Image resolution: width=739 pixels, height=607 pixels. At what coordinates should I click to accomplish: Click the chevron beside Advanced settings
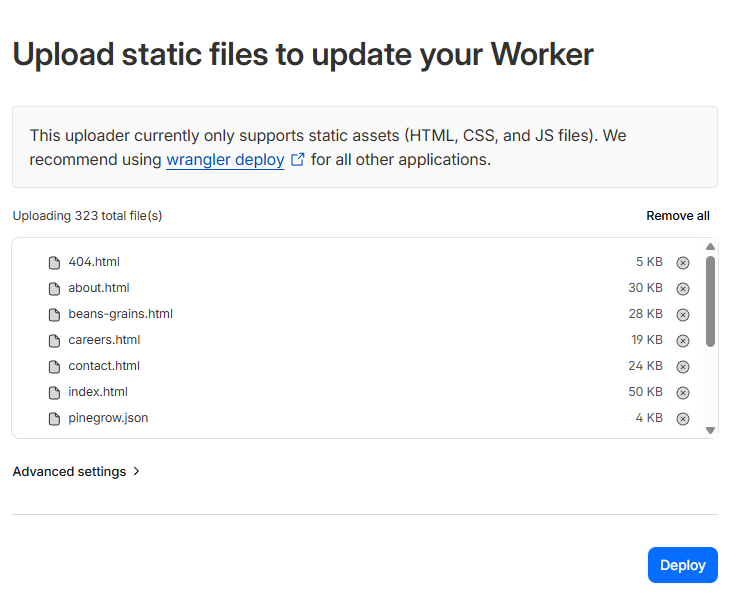coord(136,471)
